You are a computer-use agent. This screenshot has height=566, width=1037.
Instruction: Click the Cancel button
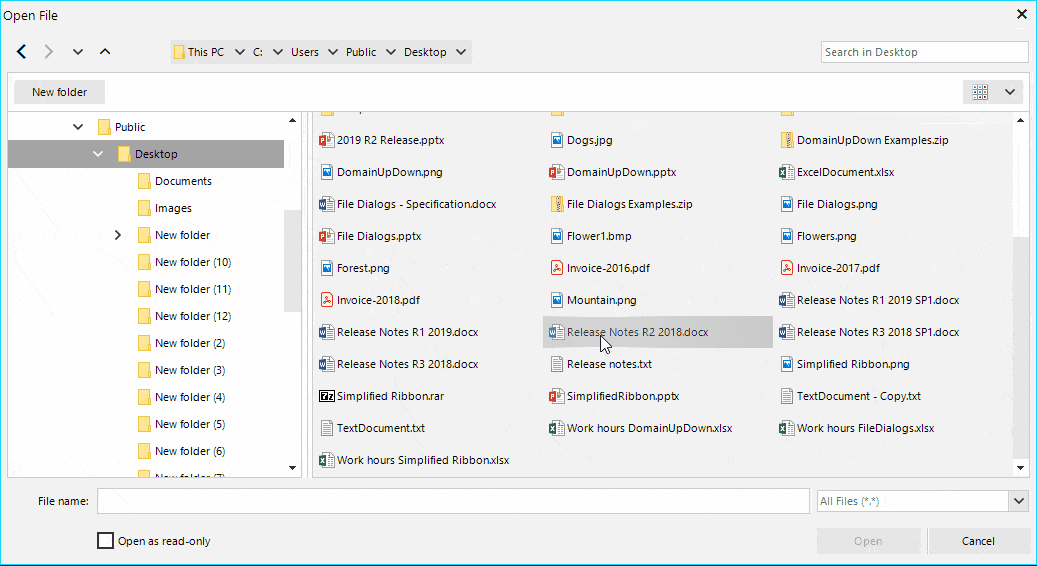[977, 541]
